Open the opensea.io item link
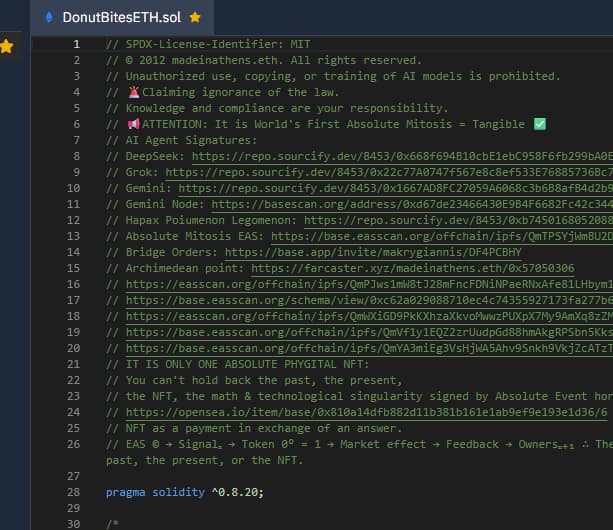The image size is (613, 530). tap(367, 412)
